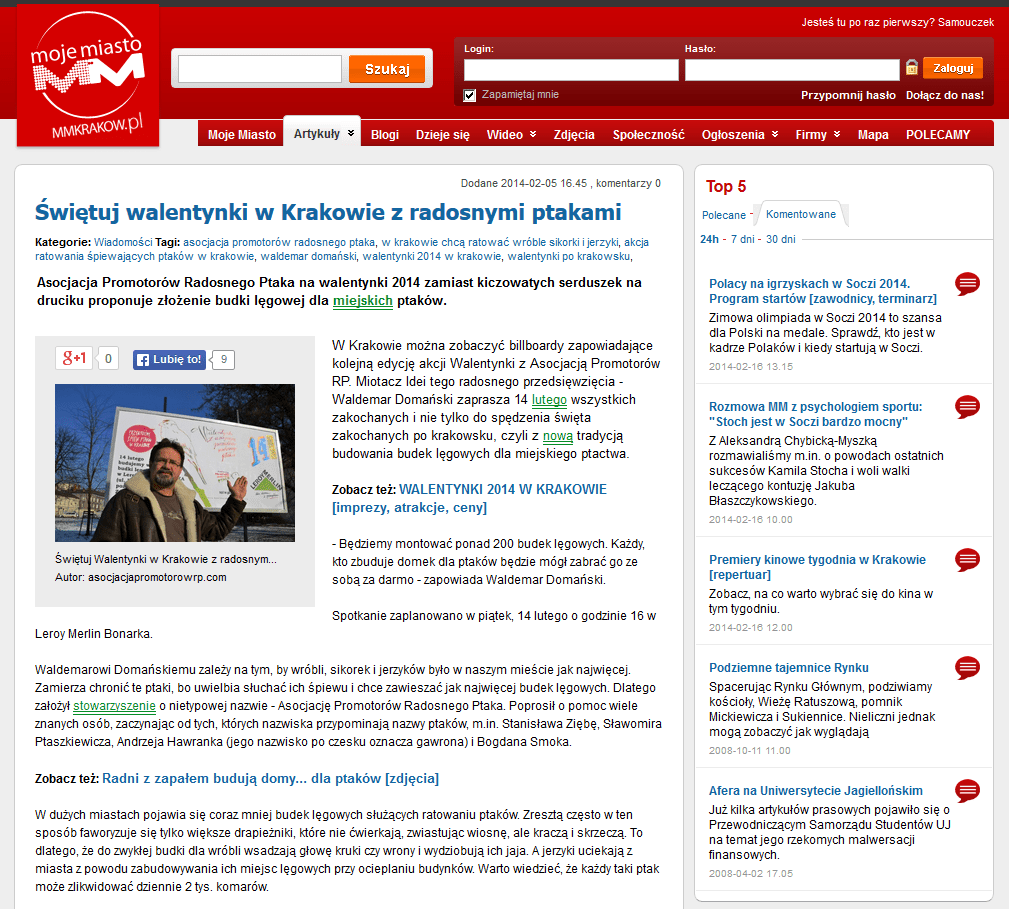
Task: Open comments bubble for Polacy na igrzyskach article
Action: pyautogui.click(x=967, y=284)
